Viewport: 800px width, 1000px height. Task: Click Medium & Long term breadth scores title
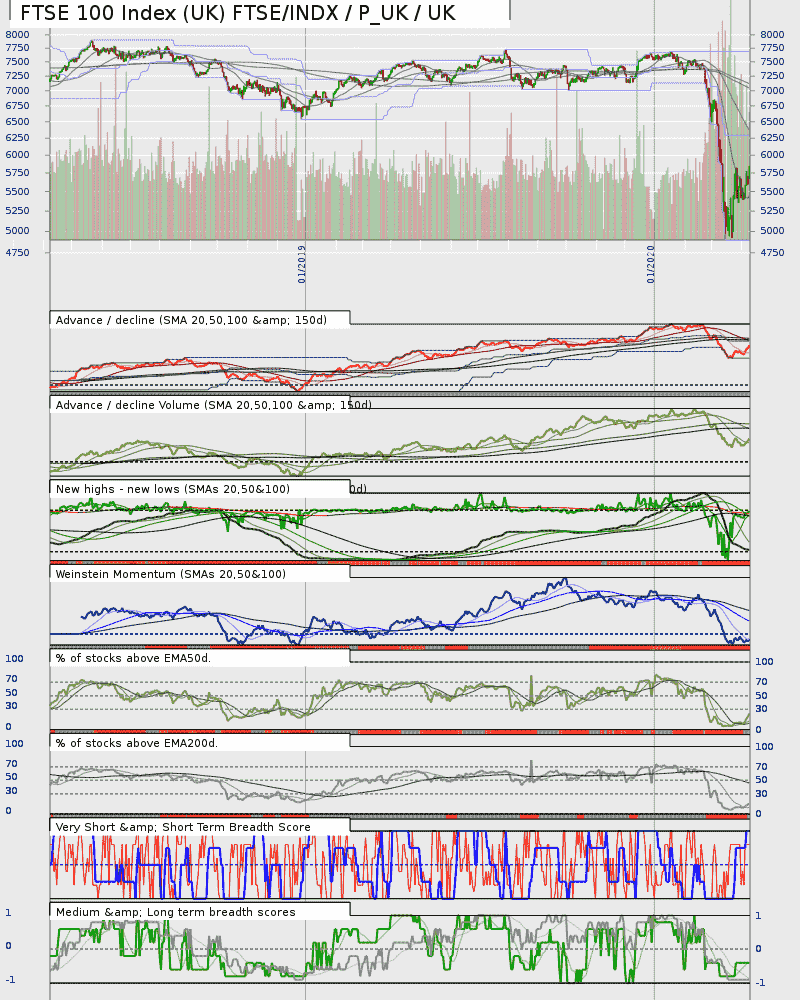coord(175,912)
